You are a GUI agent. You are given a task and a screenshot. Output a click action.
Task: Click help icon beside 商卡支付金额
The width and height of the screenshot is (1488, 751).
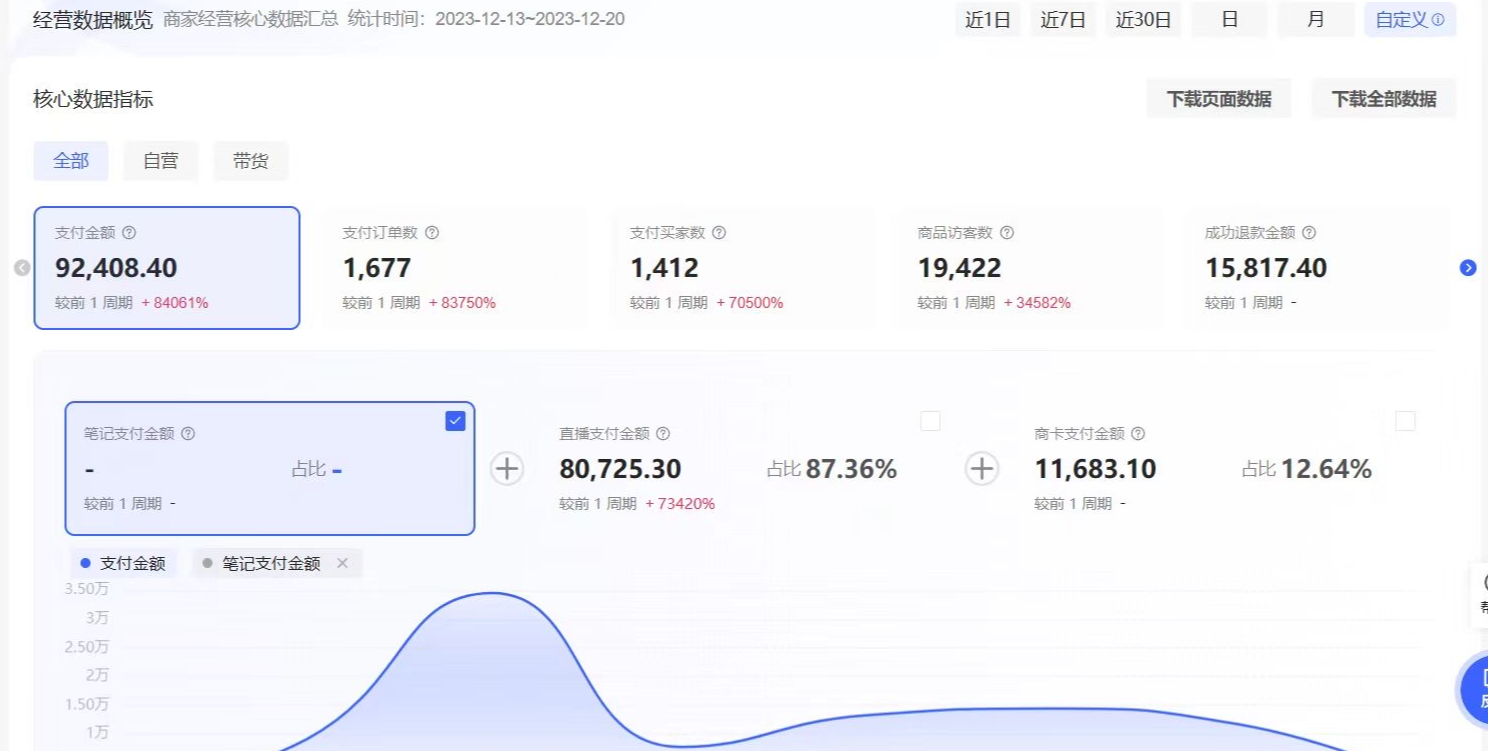1138,434
